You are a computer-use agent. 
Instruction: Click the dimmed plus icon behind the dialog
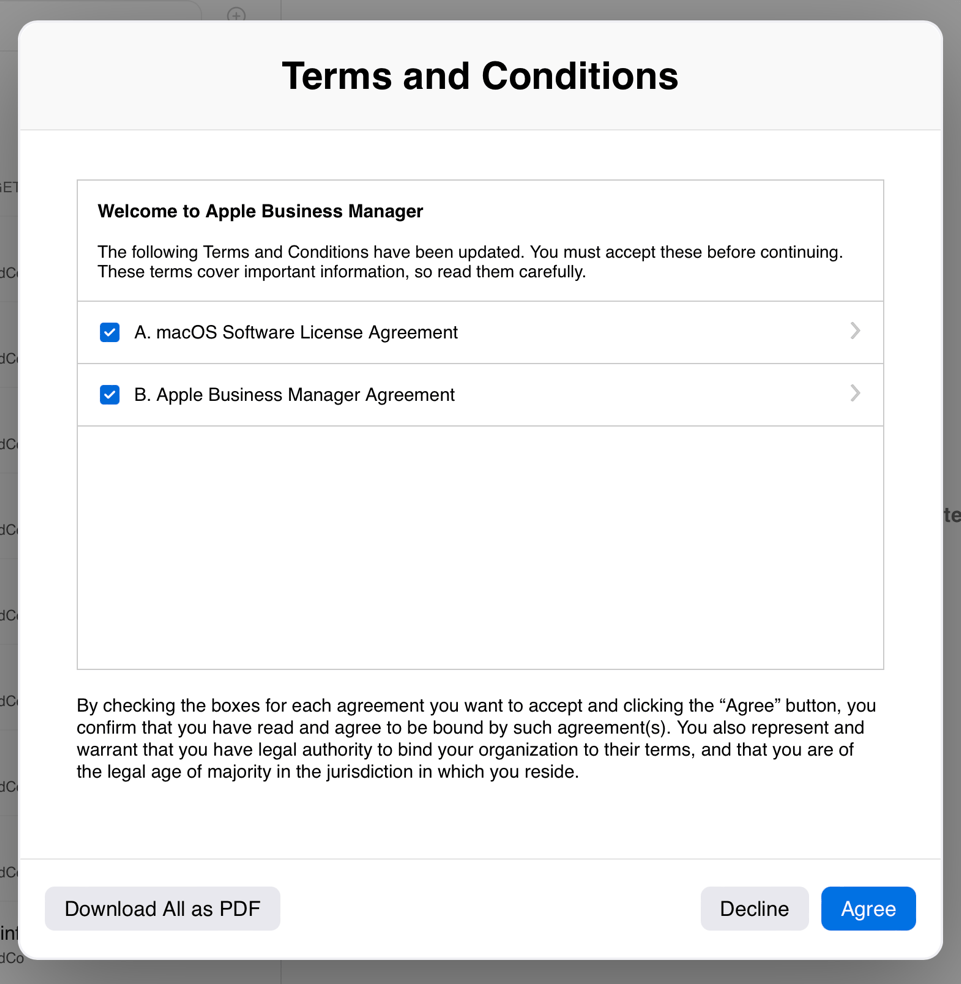236,14
